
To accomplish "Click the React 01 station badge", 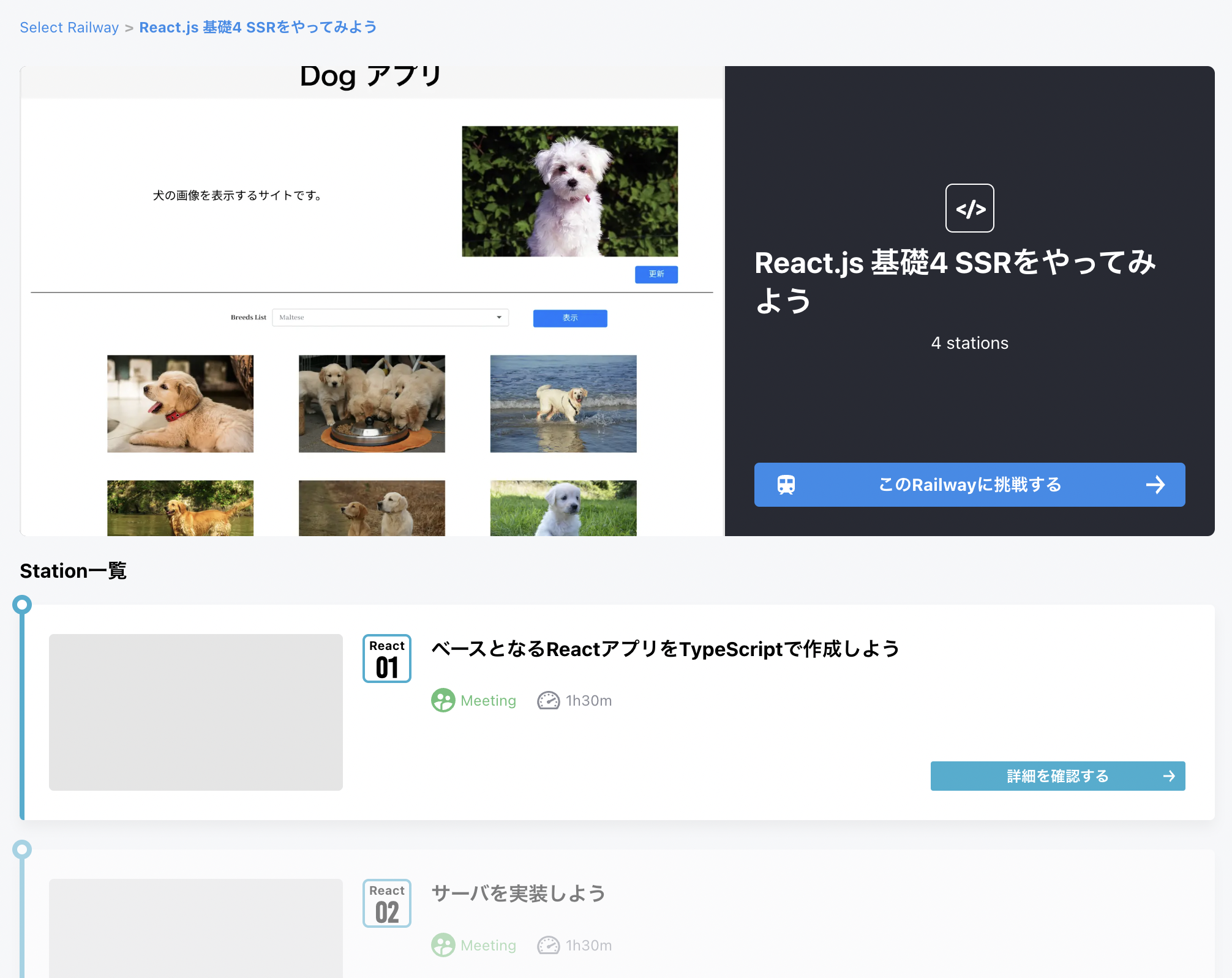I will pos(386,659).
